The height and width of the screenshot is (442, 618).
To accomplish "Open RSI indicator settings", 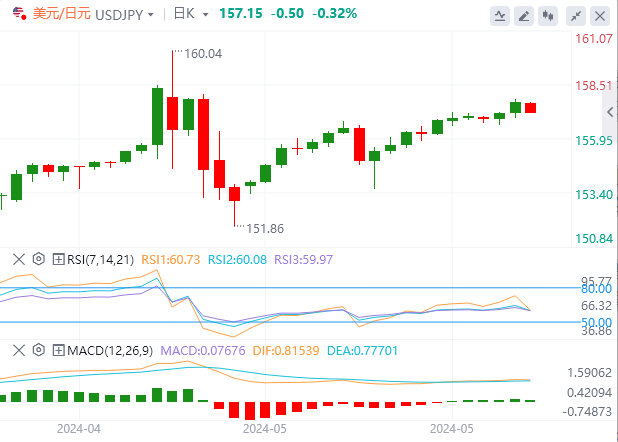I will click(x=39, y=259).
